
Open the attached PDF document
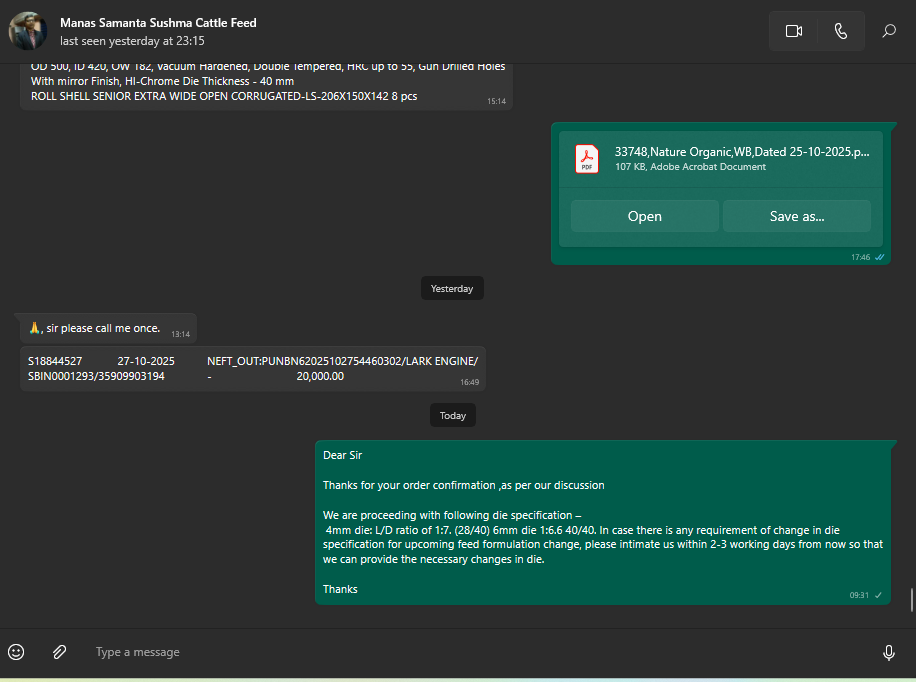pyautogui.click(x=644, y=216)
